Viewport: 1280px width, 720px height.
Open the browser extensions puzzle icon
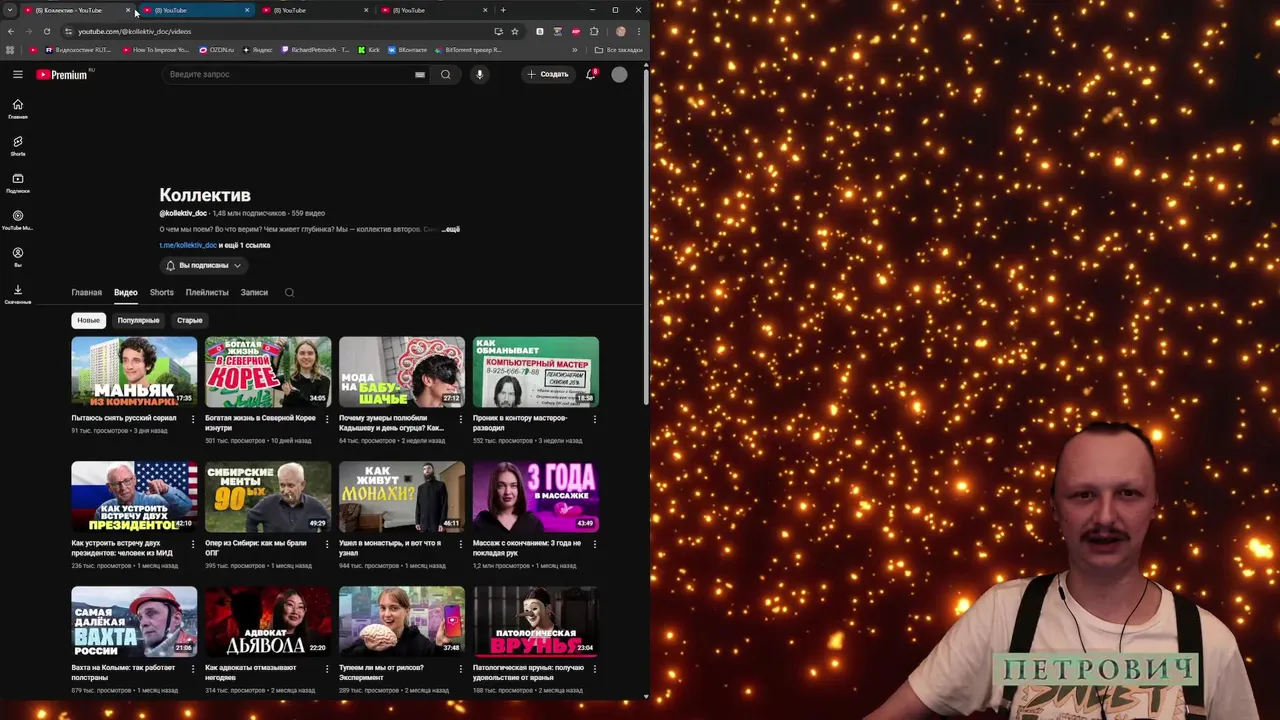[594, 31]
